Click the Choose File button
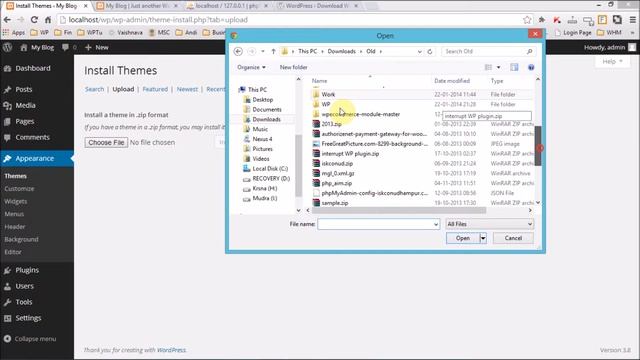640x360 pixels. [x=106, y=142]
